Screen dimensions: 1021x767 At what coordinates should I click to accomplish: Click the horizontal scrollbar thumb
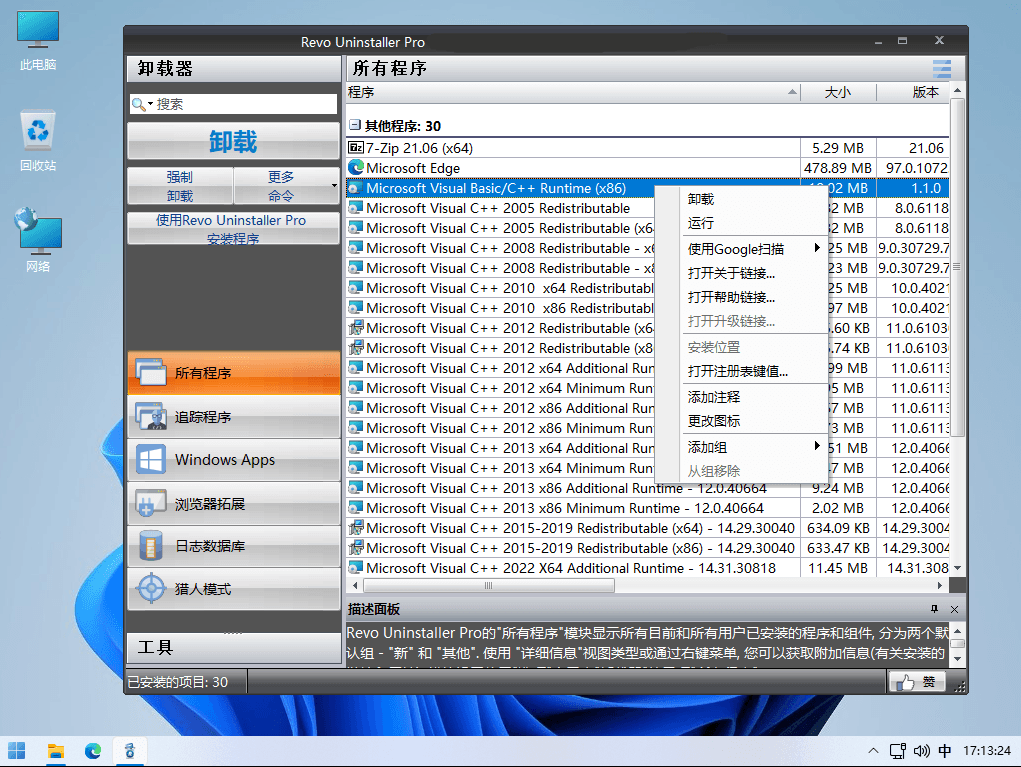[x=488, y=586]
